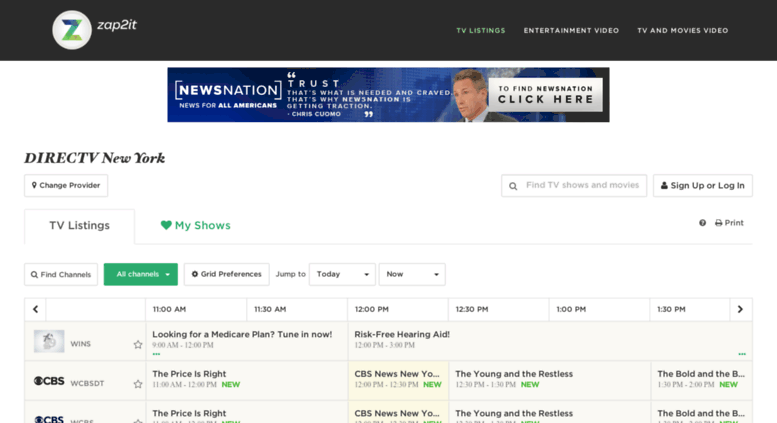Image resolution: width=777 pixels, height=423 pixels.
Task: Go to previous time block arrow
Action: click(35, 309)
